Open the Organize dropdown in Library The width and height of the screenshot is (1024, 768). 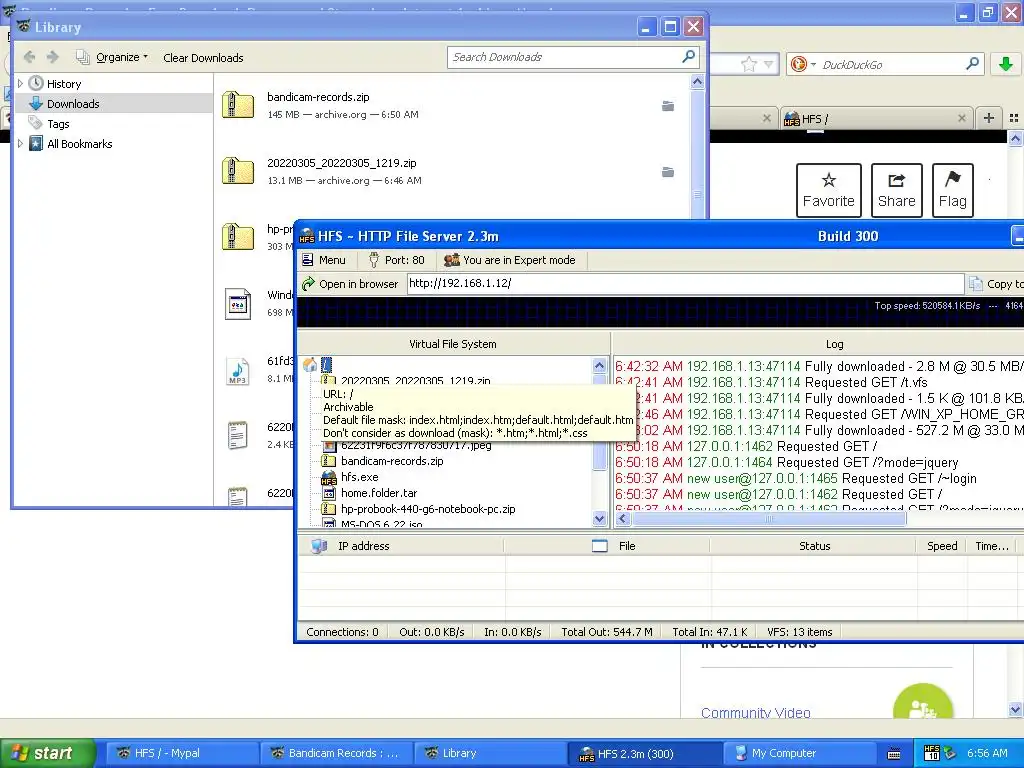pos(112,57)
